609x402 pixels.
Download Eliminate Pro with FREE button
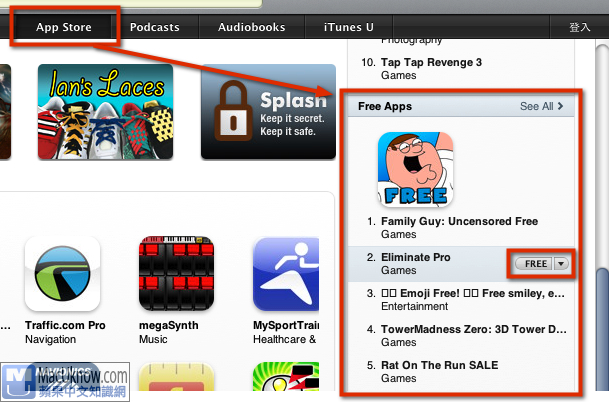click(534, 264)
